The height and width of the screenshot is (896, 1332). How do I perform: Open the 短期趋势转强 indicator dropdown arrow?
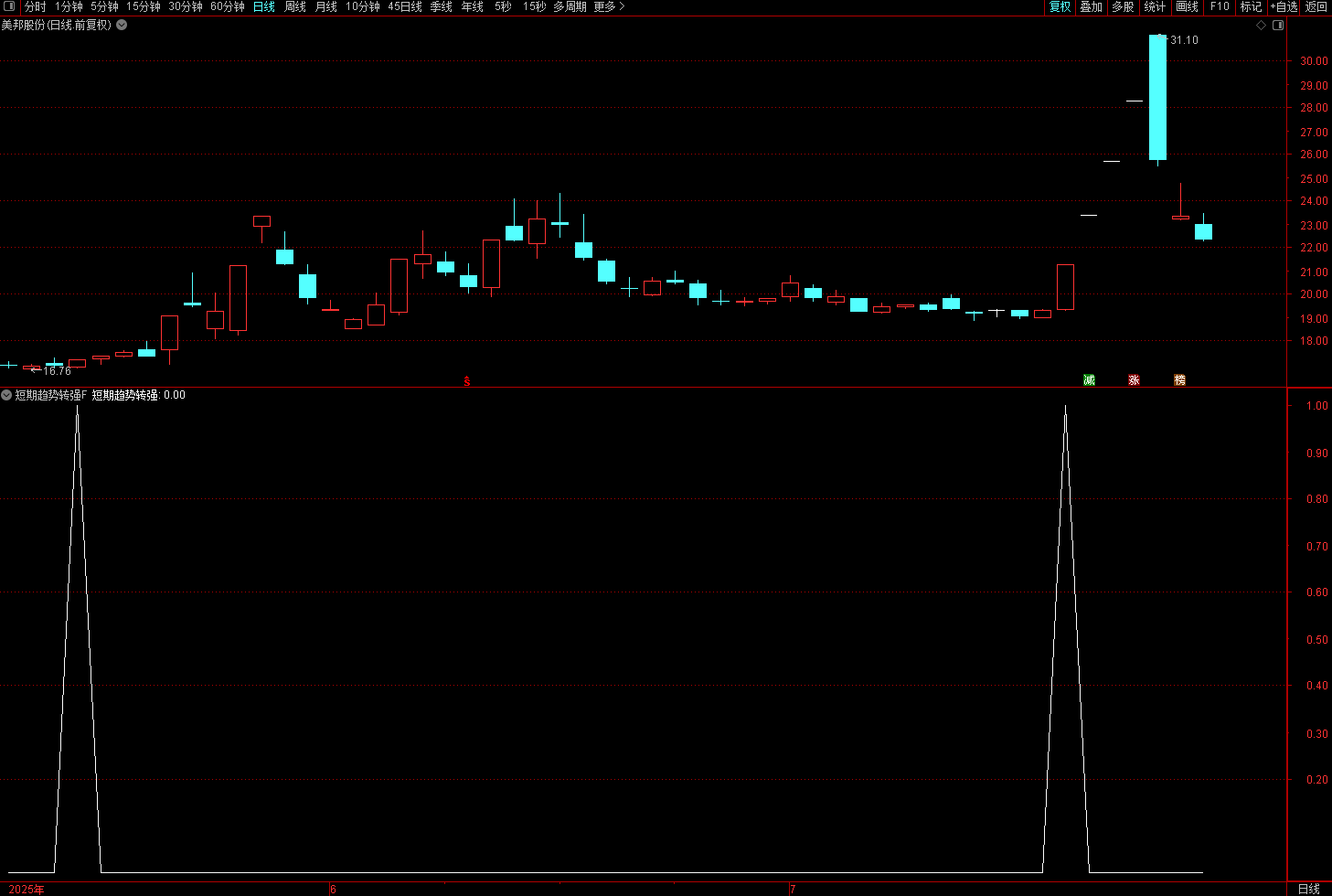pos(6,395)
